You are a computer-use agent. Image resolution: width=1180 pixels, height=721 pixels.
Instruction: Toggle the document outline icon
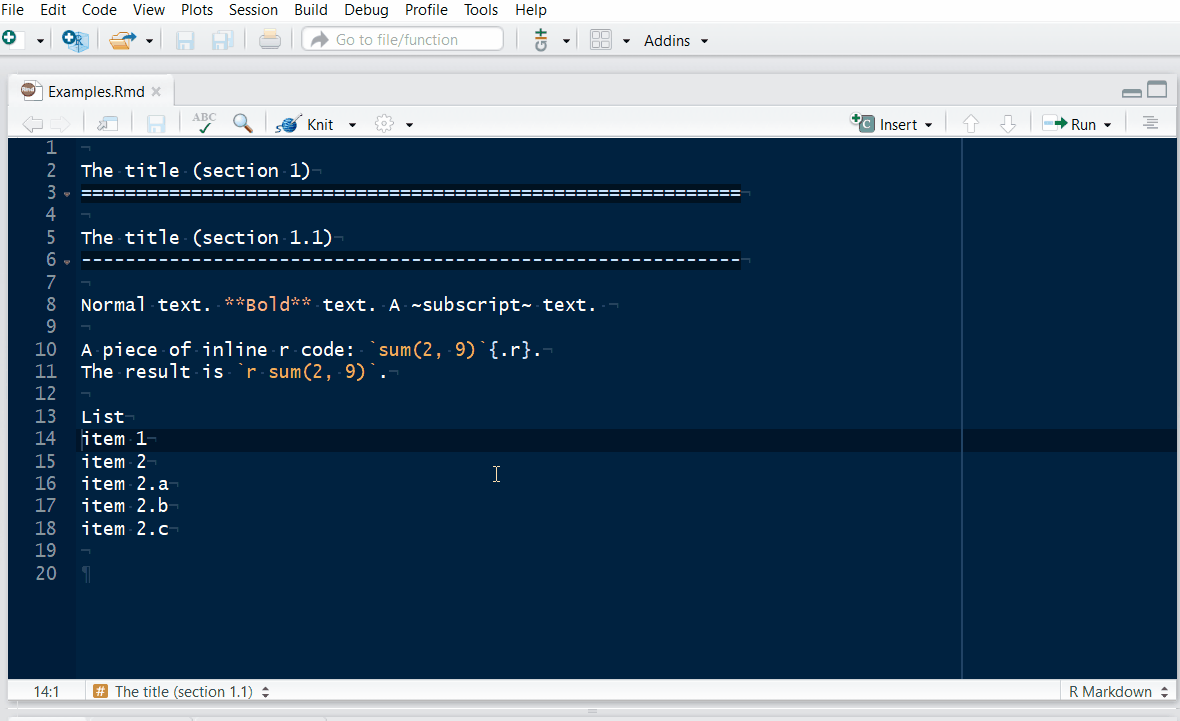(1150, 123)
